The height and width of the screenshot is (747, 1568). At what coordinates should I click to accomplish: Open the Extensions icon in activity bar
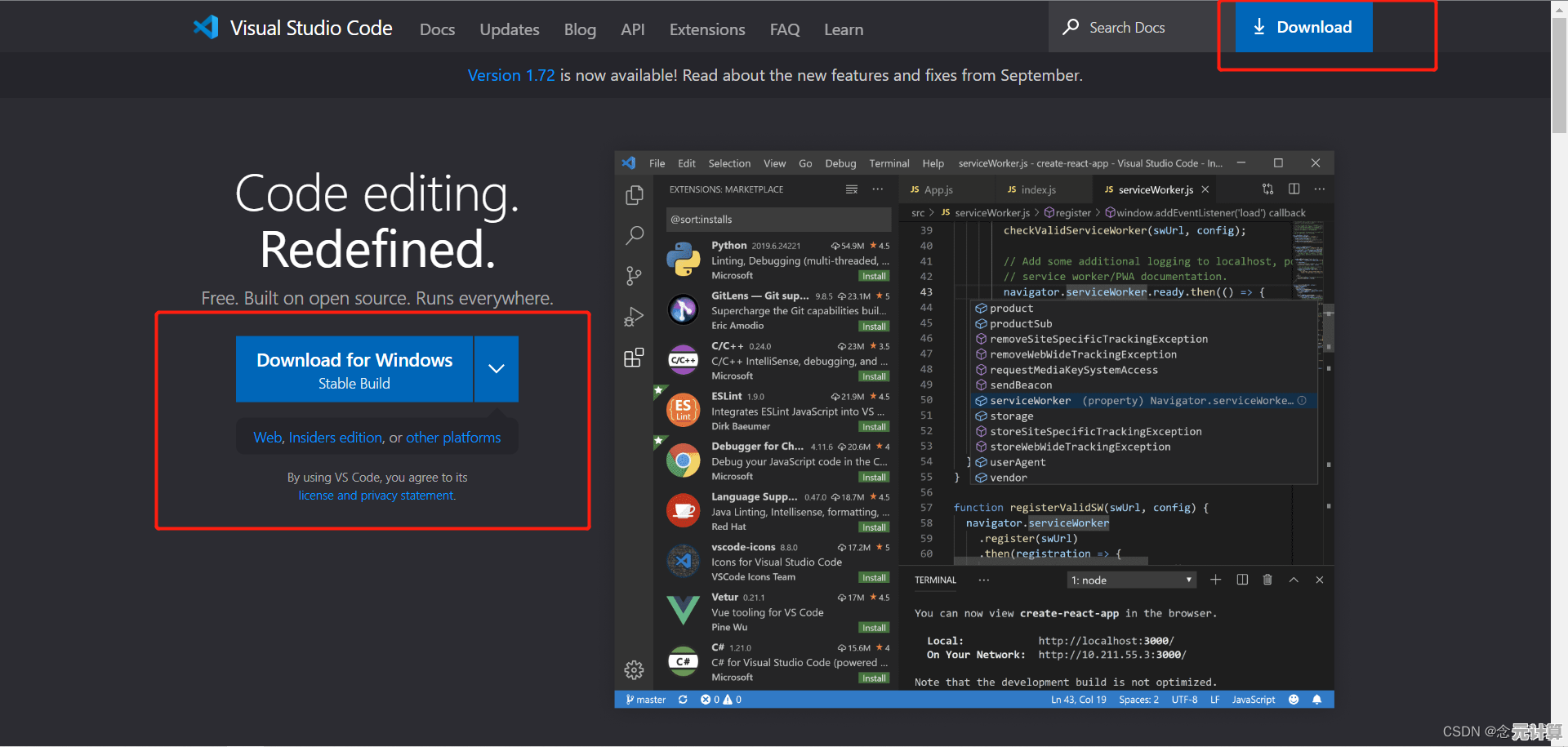[634, 358]
